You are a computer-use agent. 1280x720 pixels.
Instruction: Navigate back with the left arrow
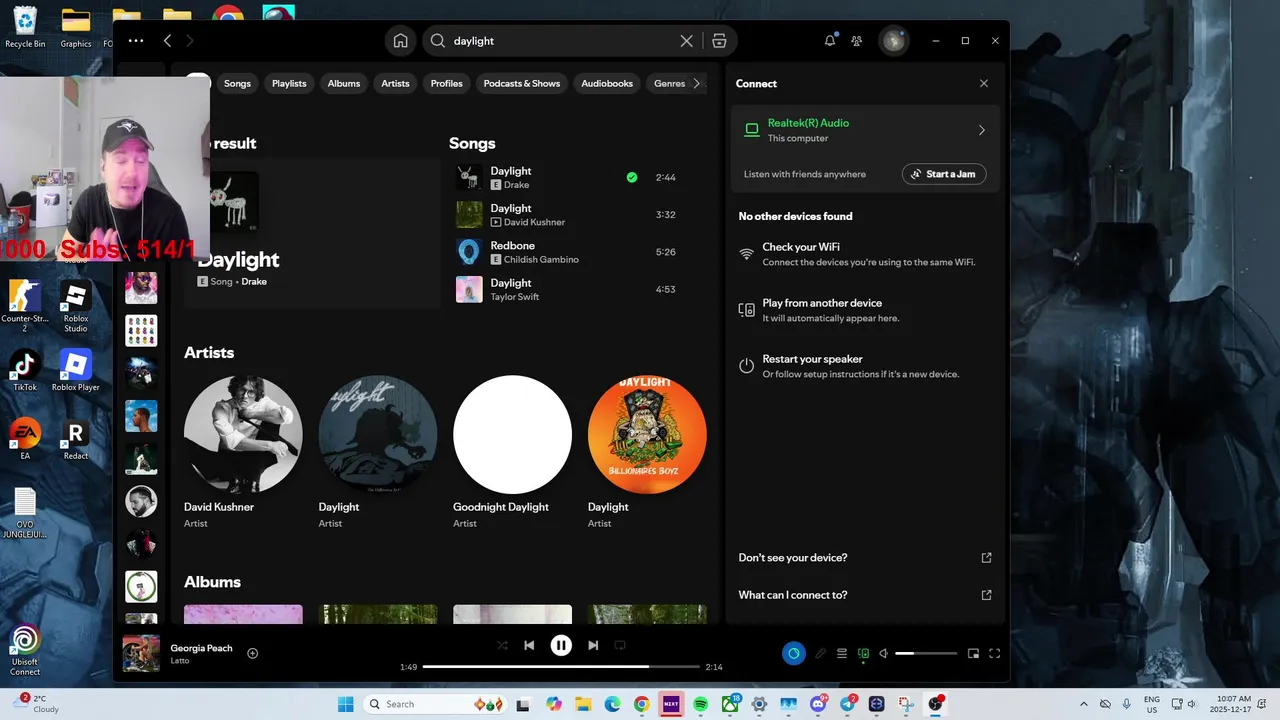[167, 41]
